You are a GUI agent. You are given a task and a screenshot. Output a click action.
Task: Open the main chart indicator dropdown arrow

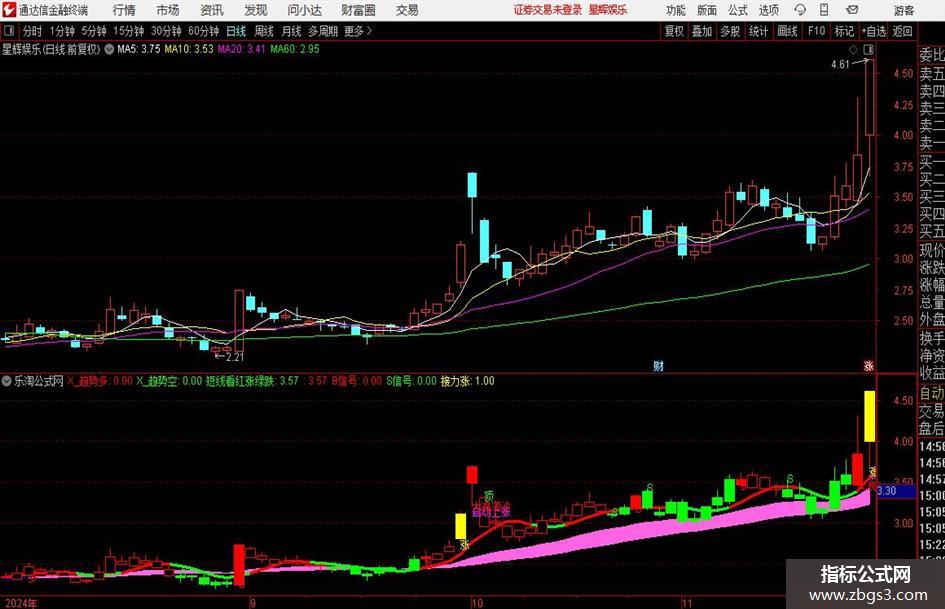coord(109,49)
